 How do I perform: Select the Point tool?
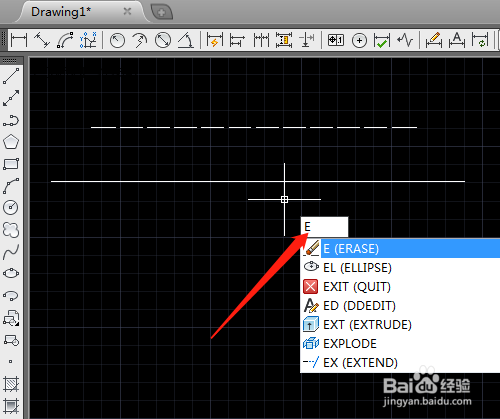[11, 361]
